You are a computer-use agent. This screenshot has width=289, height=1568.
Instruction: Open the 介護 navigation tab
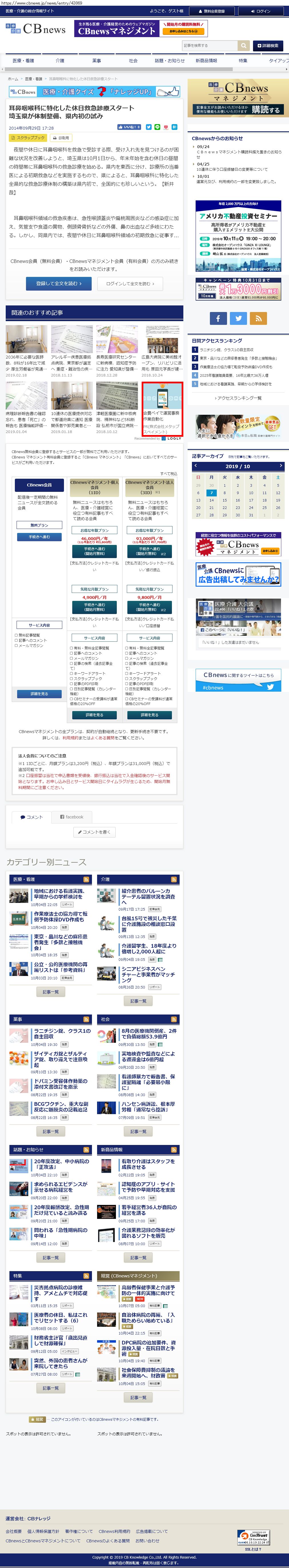pos(60,61)
